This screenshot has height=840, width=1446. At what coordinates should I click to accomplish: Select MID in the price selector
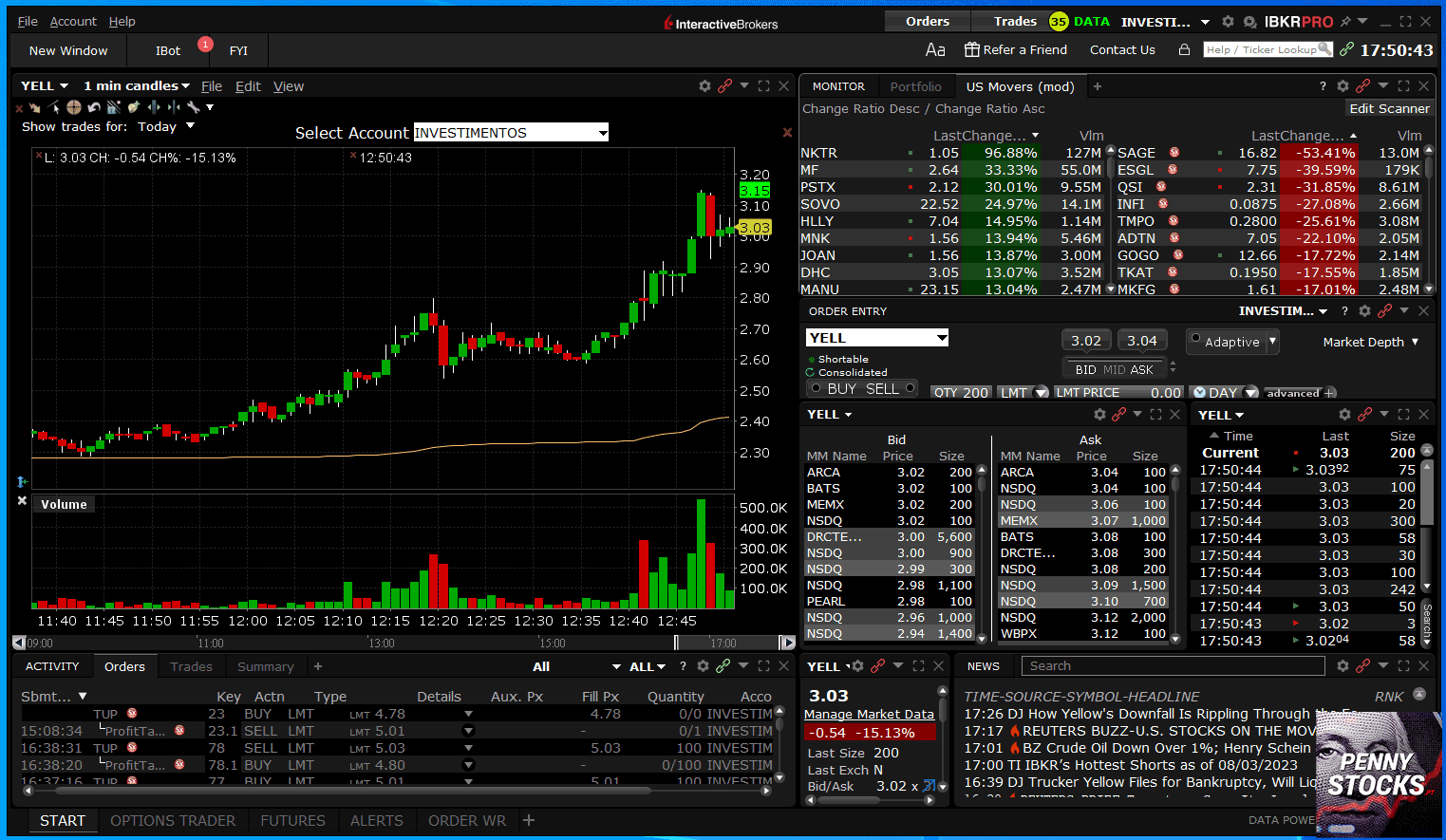pos(1114,369)
